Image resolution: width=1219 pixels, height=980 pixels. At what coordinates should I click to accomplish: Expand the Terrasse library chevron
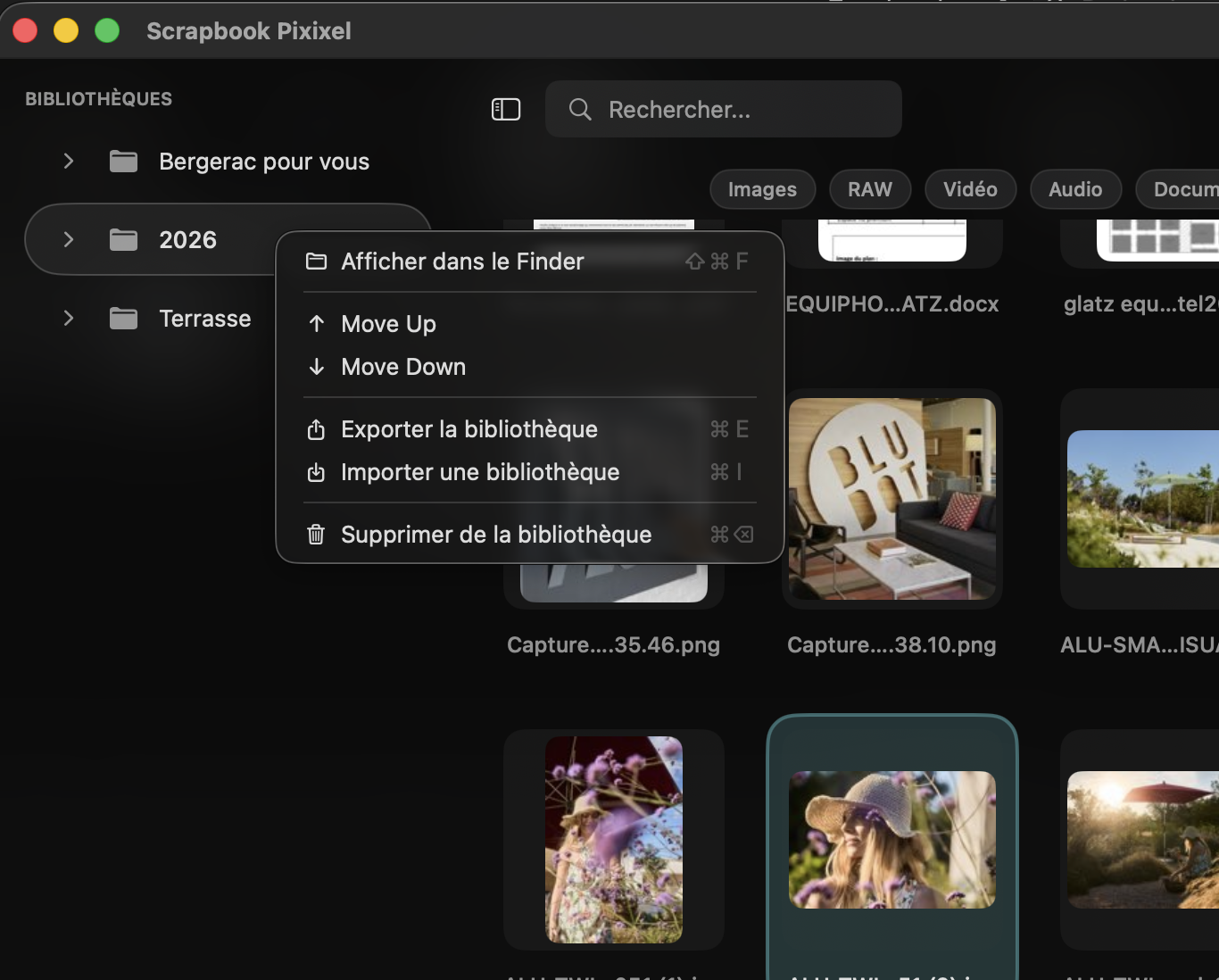pyautogui.click(x=69, y=319)
